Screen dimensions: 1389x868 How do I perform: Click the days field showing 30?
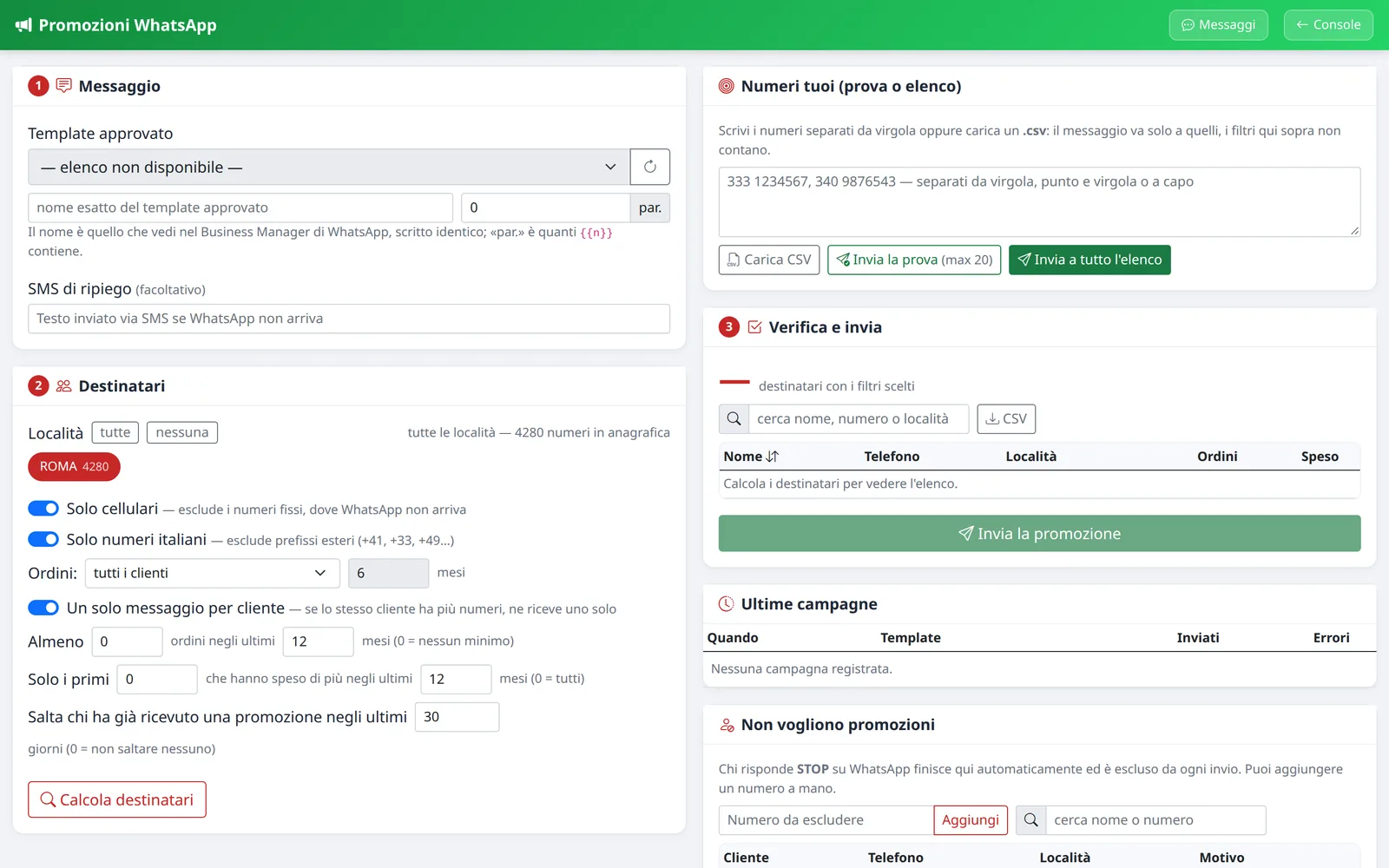pos(457,717)
